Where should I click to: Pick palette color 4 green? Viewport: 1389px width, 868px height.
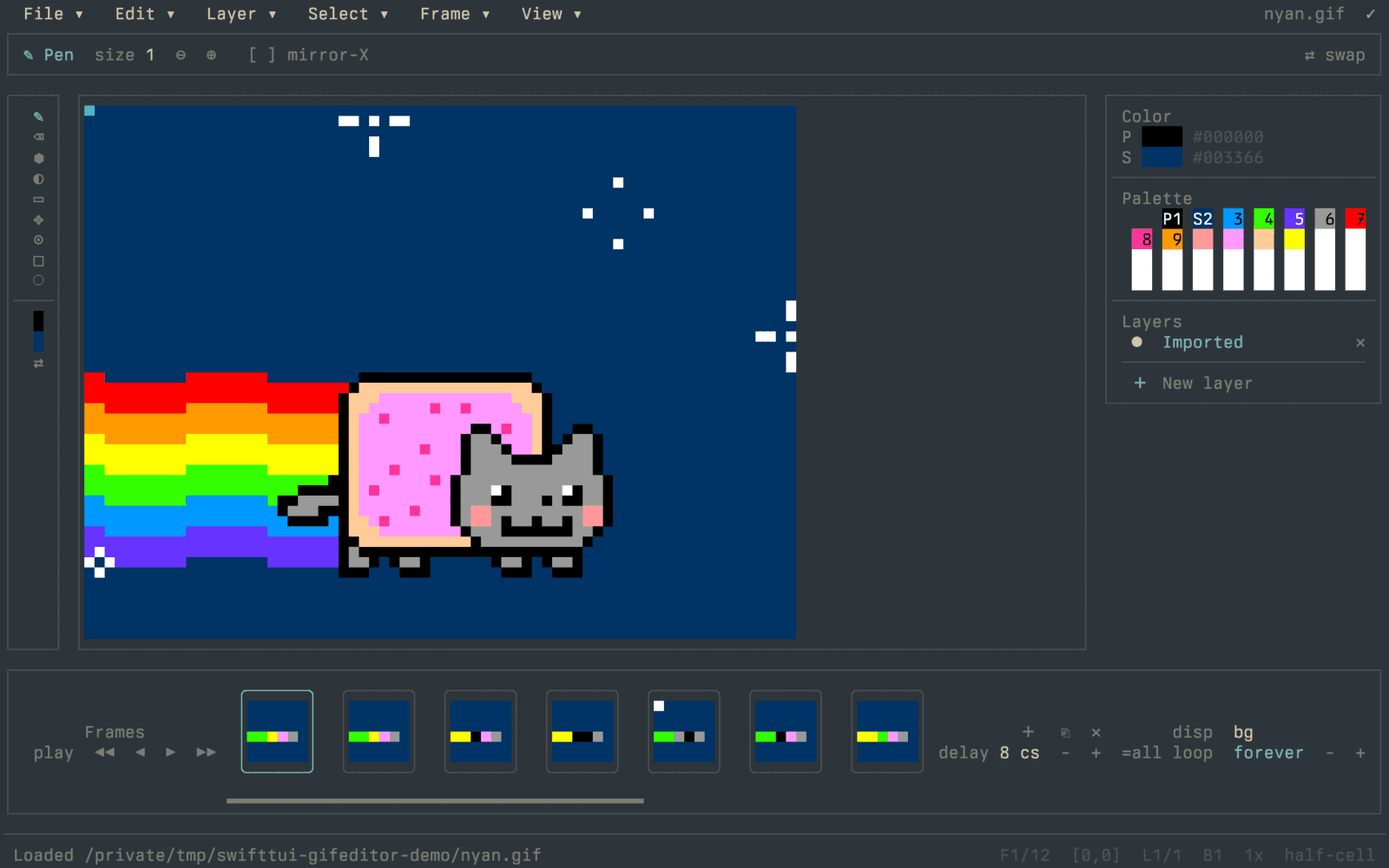tap(1264, 219)
